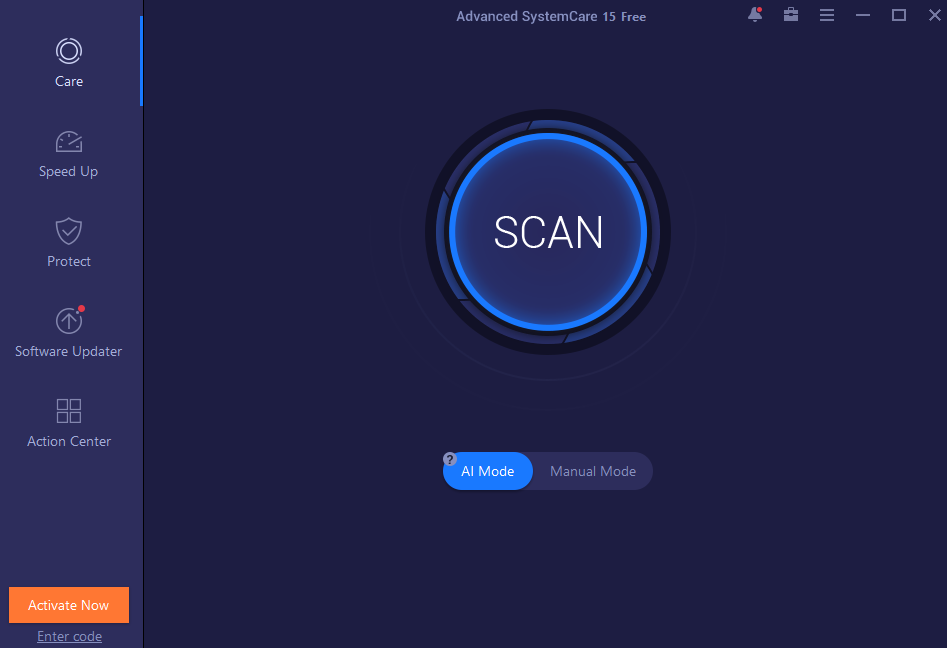
Task: Switch to Manual Mode
Action: [x=592, y=471]
